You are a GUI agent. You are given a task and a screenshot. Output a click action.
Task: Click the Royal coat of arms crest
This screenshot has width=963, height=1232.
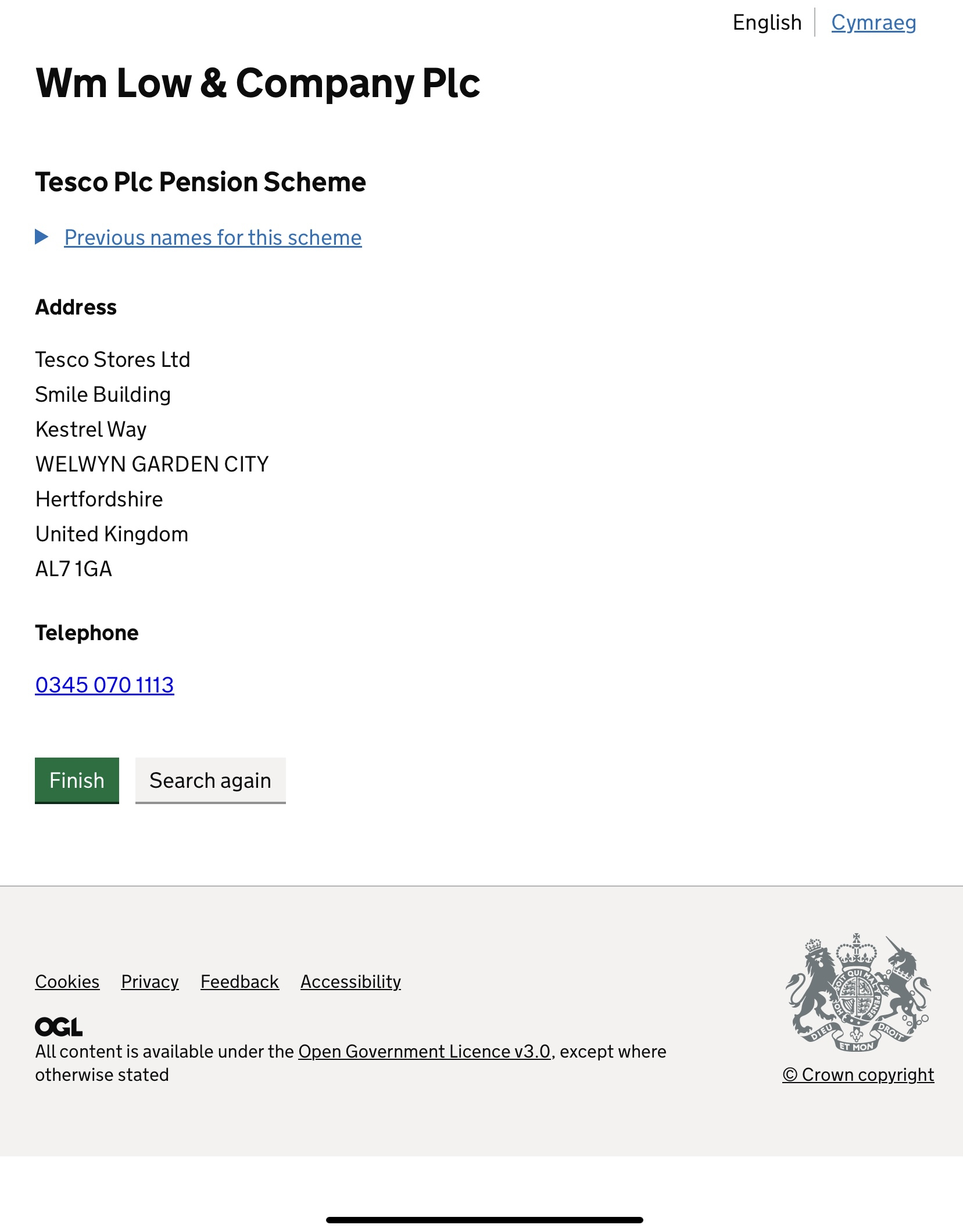coord(858,993)
